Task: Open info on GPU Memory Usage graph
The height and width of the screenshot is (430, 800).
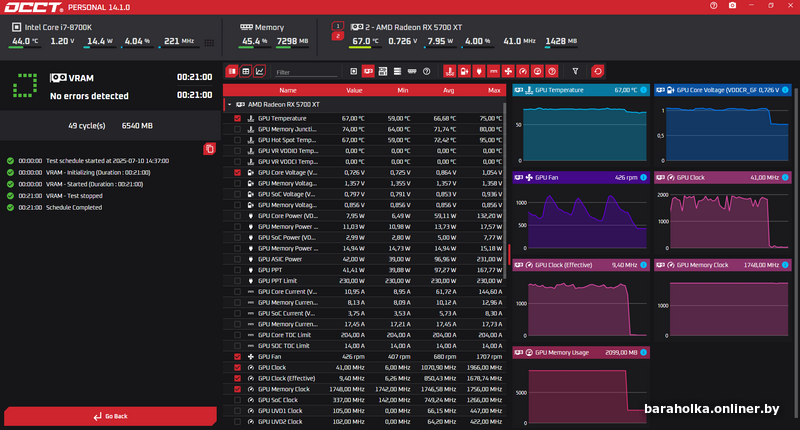Action: click(x=643, y=352)
